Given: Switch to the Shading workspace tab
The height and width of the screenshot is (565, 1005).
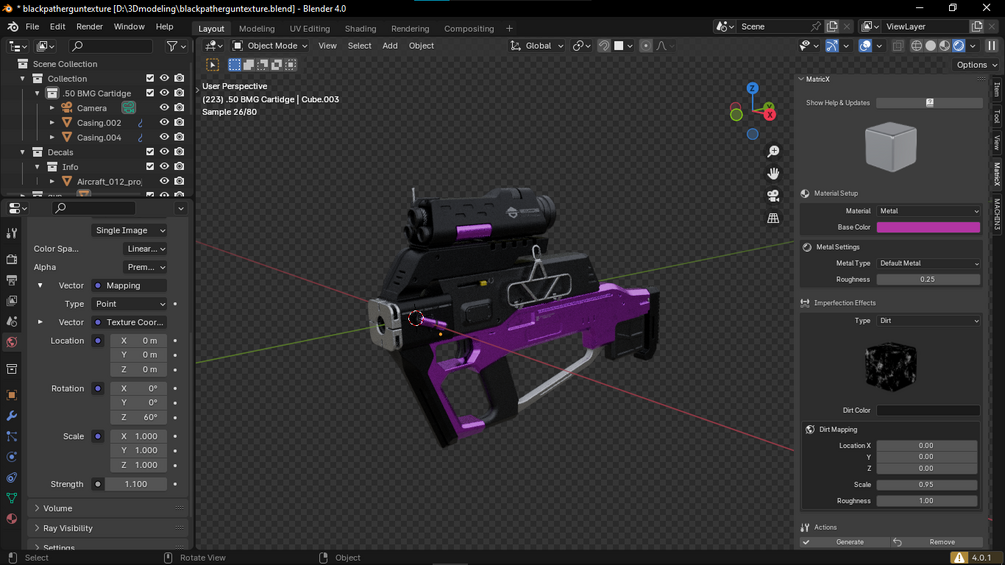Looking at the screenshot, I should click(x=360, y=29).
